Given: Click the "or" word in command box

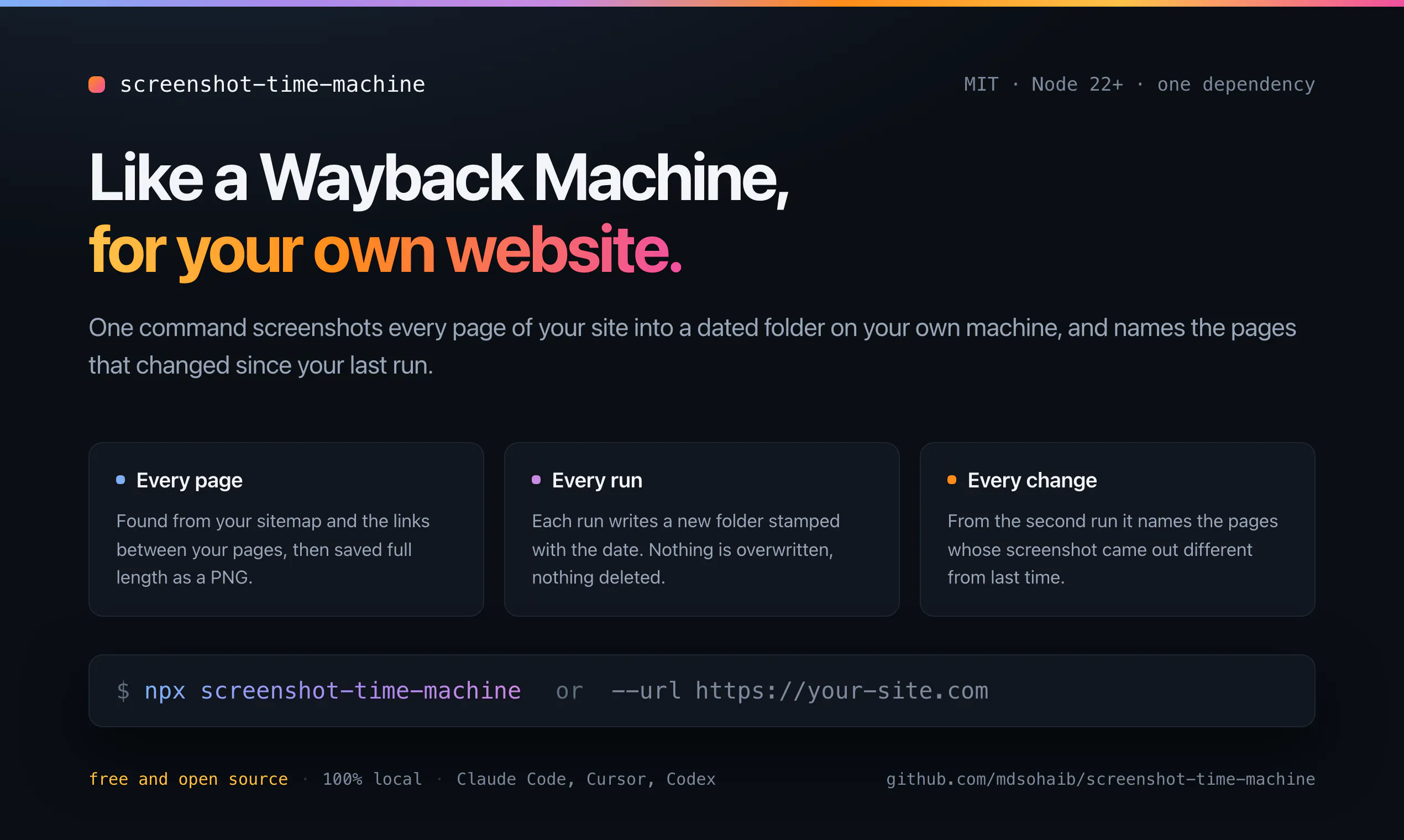Looking at the screenshot, I should coord(569,691).
